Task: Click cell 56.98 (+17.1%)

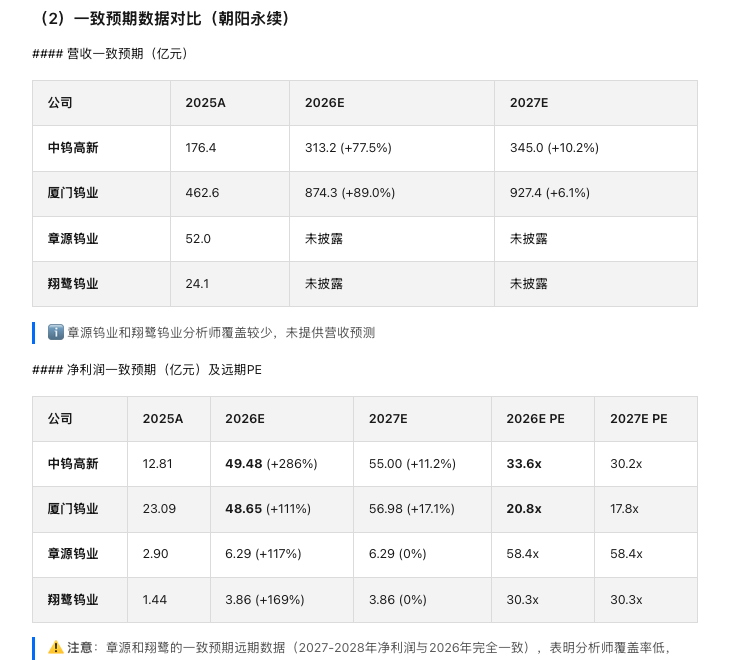Action: coord(411,509)
